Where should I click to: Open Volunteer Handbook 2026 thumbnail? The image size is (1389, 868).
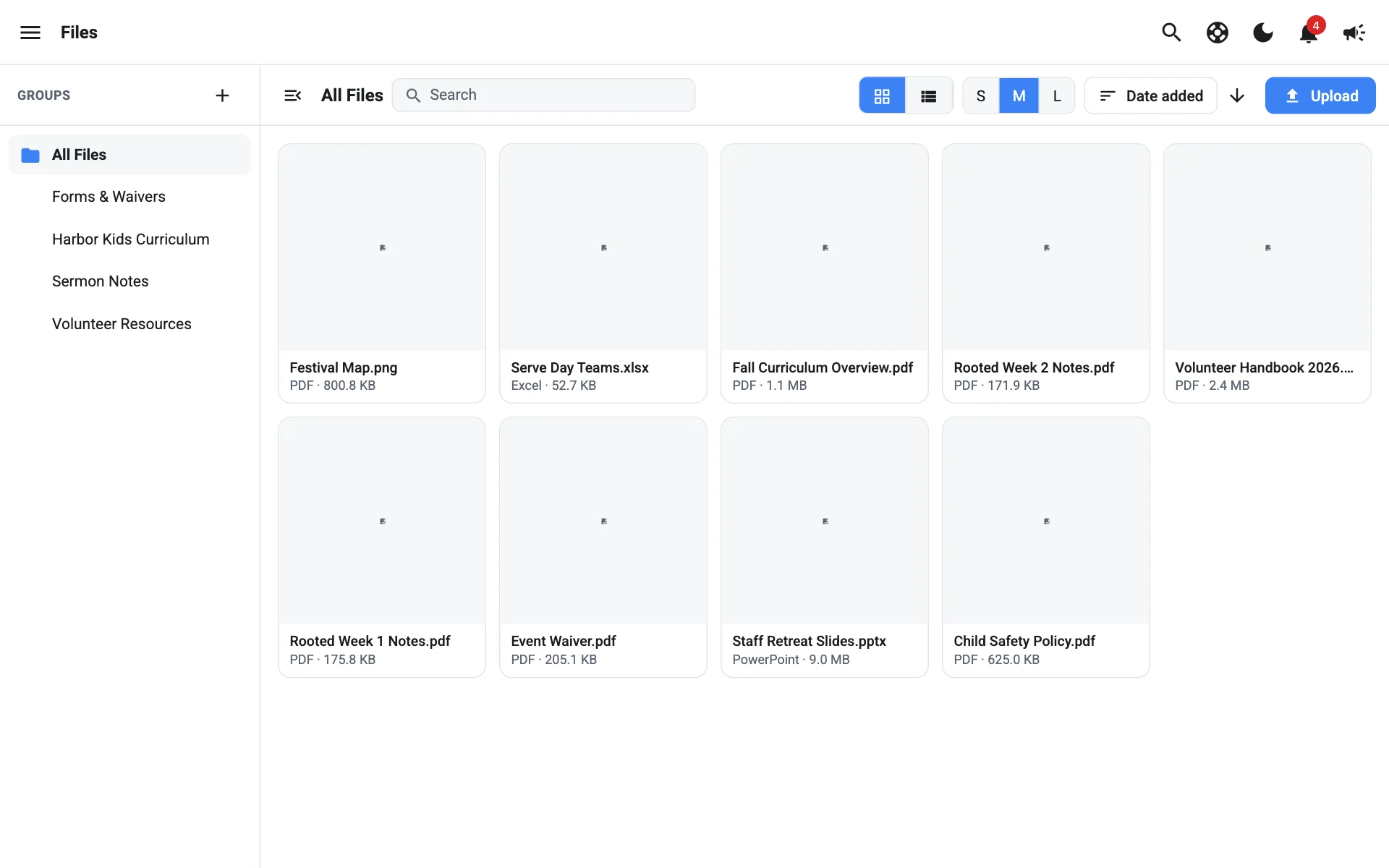point(1267,247)
